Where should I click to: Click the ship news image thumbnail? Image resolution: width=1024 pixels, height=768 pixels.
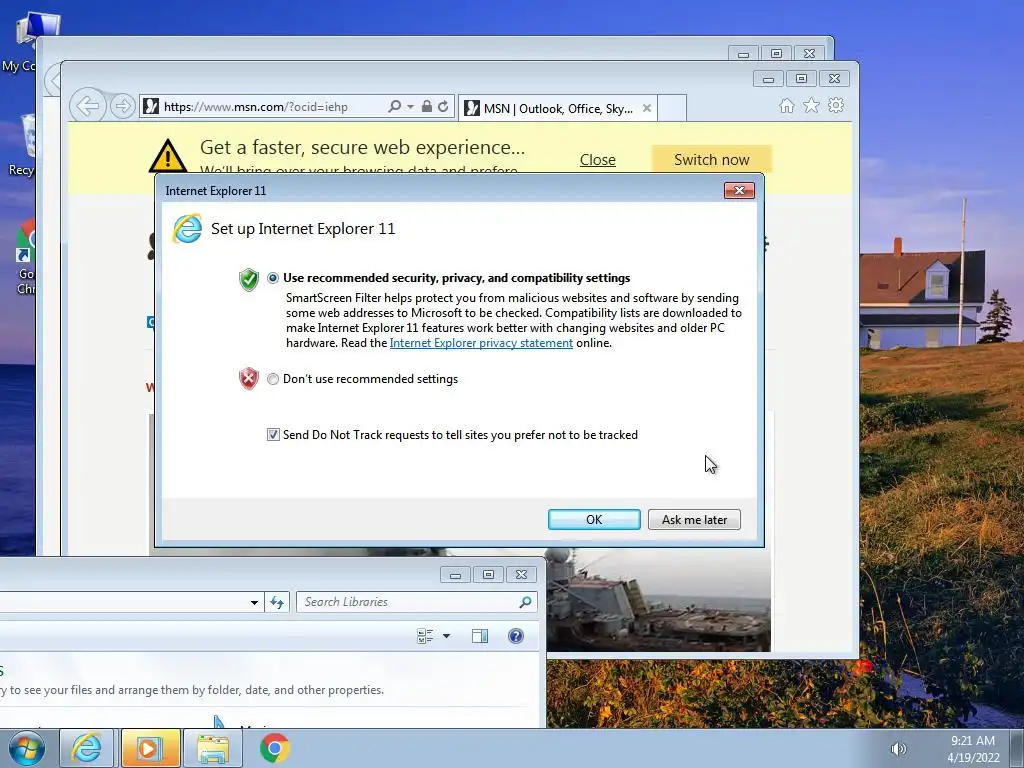coord(658,601)
